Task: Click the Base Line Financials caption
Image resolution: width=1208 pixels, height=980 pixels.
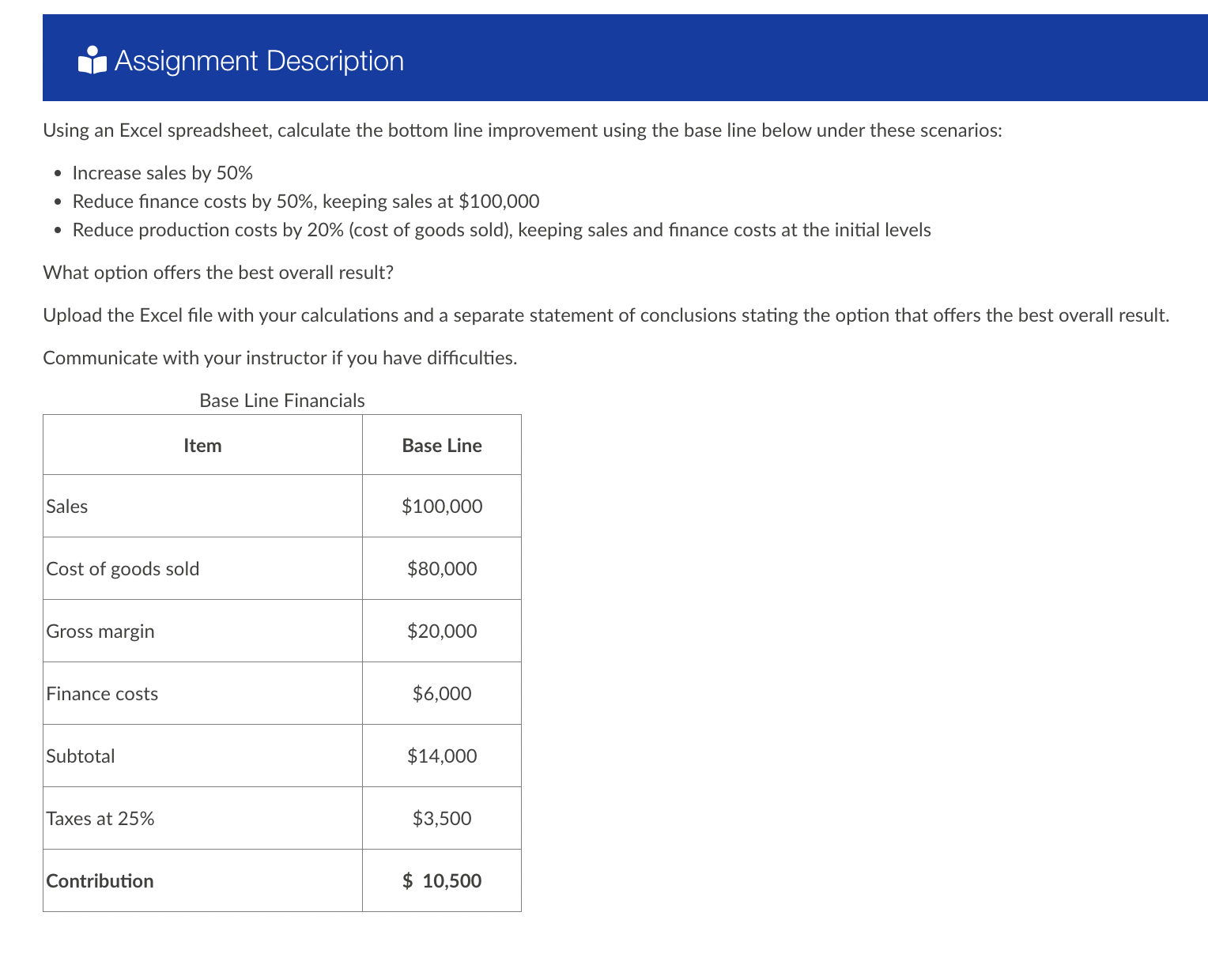Action: coord(281,401)
